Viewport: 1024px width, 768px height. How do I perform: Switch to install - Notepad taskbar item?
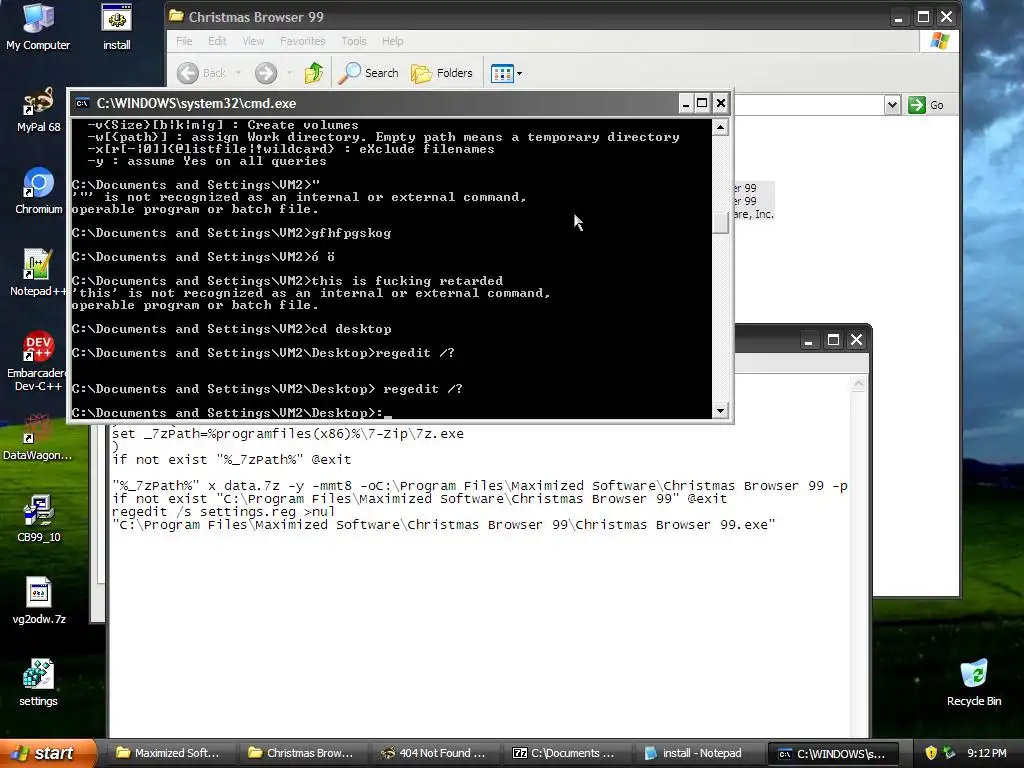click(697, 753)
